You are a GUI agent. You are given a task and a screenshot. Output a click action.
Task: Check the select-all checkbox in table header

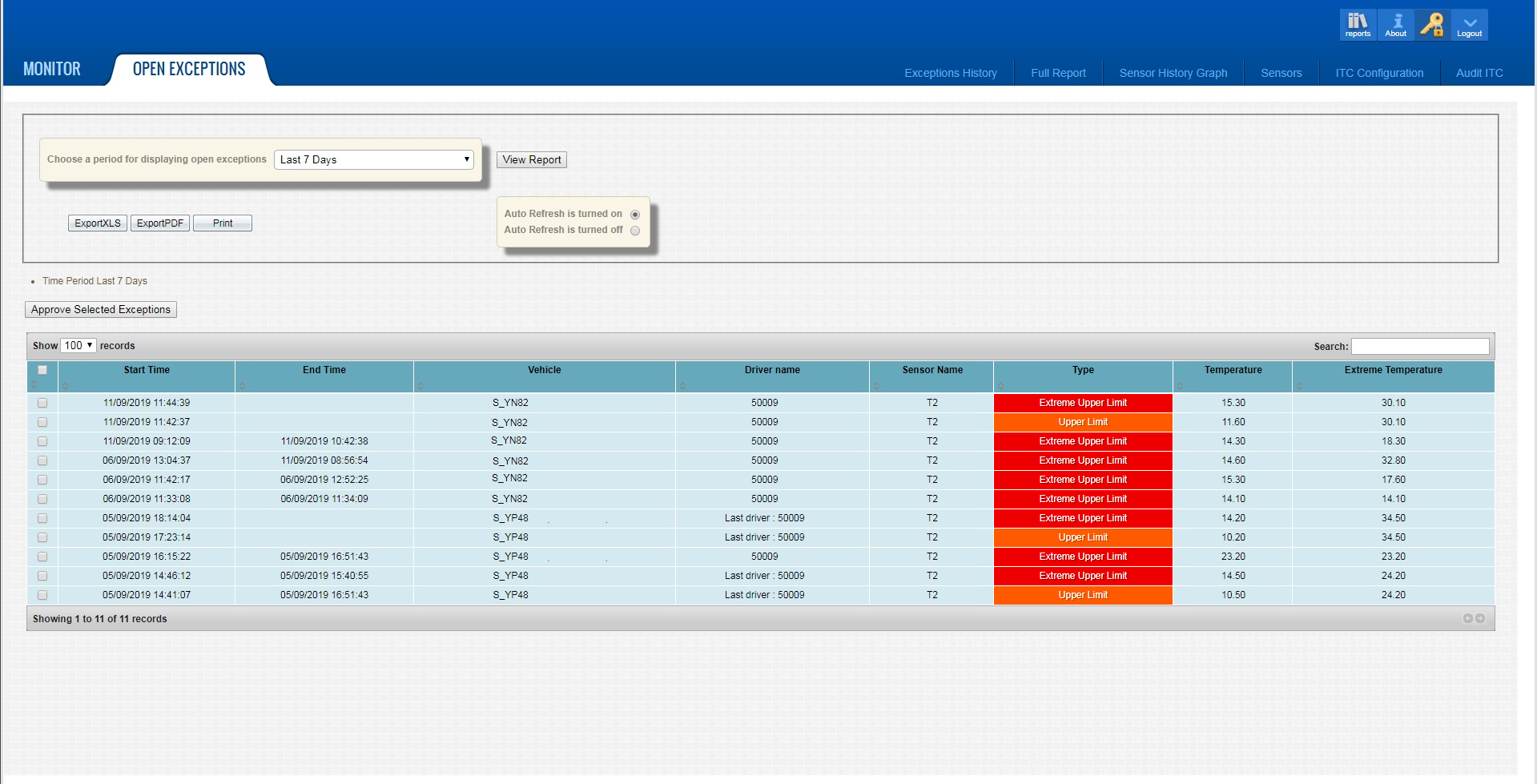click(43, 371)
